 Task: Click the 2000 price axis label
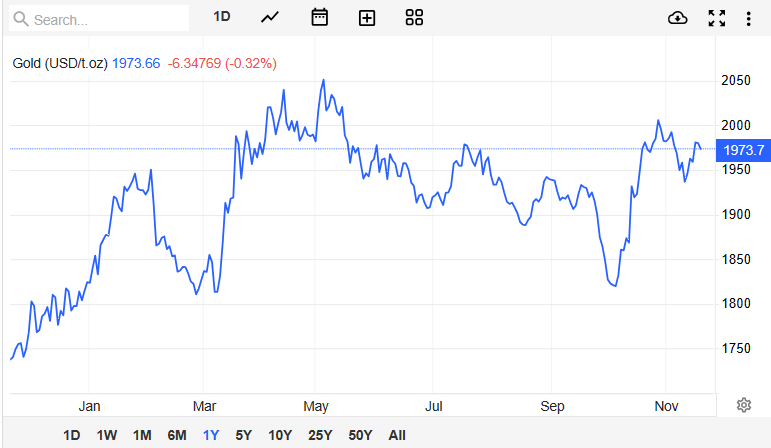tap(736, 125)
